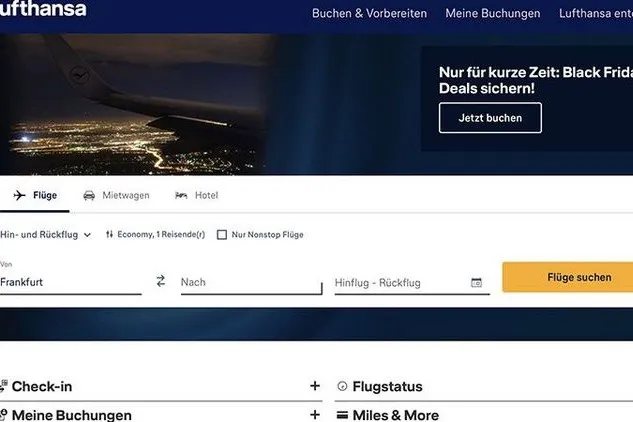Click the lower Meine Buchungen heading
Image resolution: width=633 pixels, height=422 pixels.
(72, 415)
